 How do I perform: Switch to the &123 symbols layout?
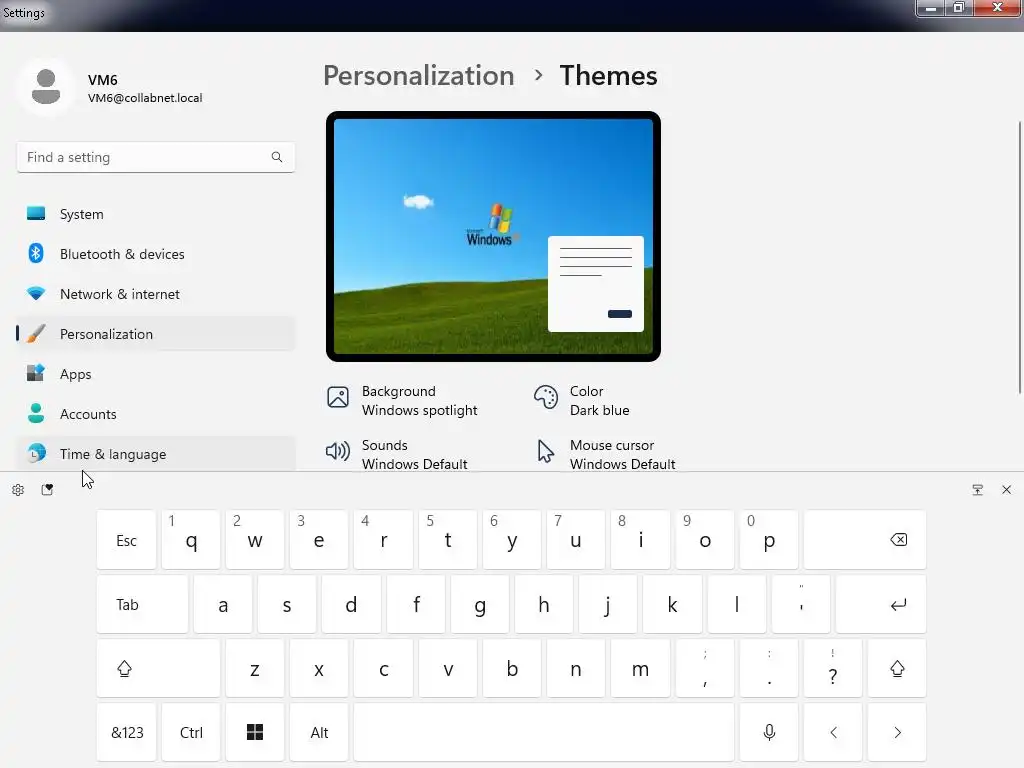tap(126, 732)
